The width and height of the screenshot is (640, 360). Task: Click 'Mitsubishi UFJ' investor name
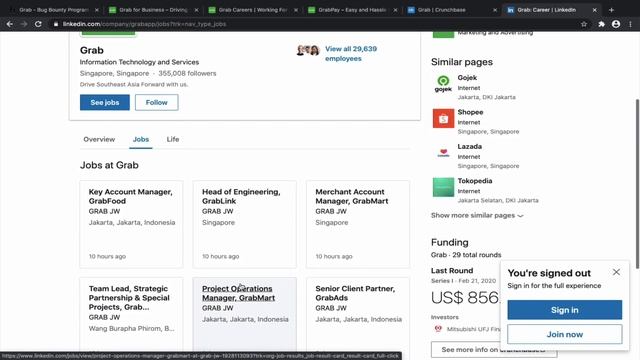point(473,329)
